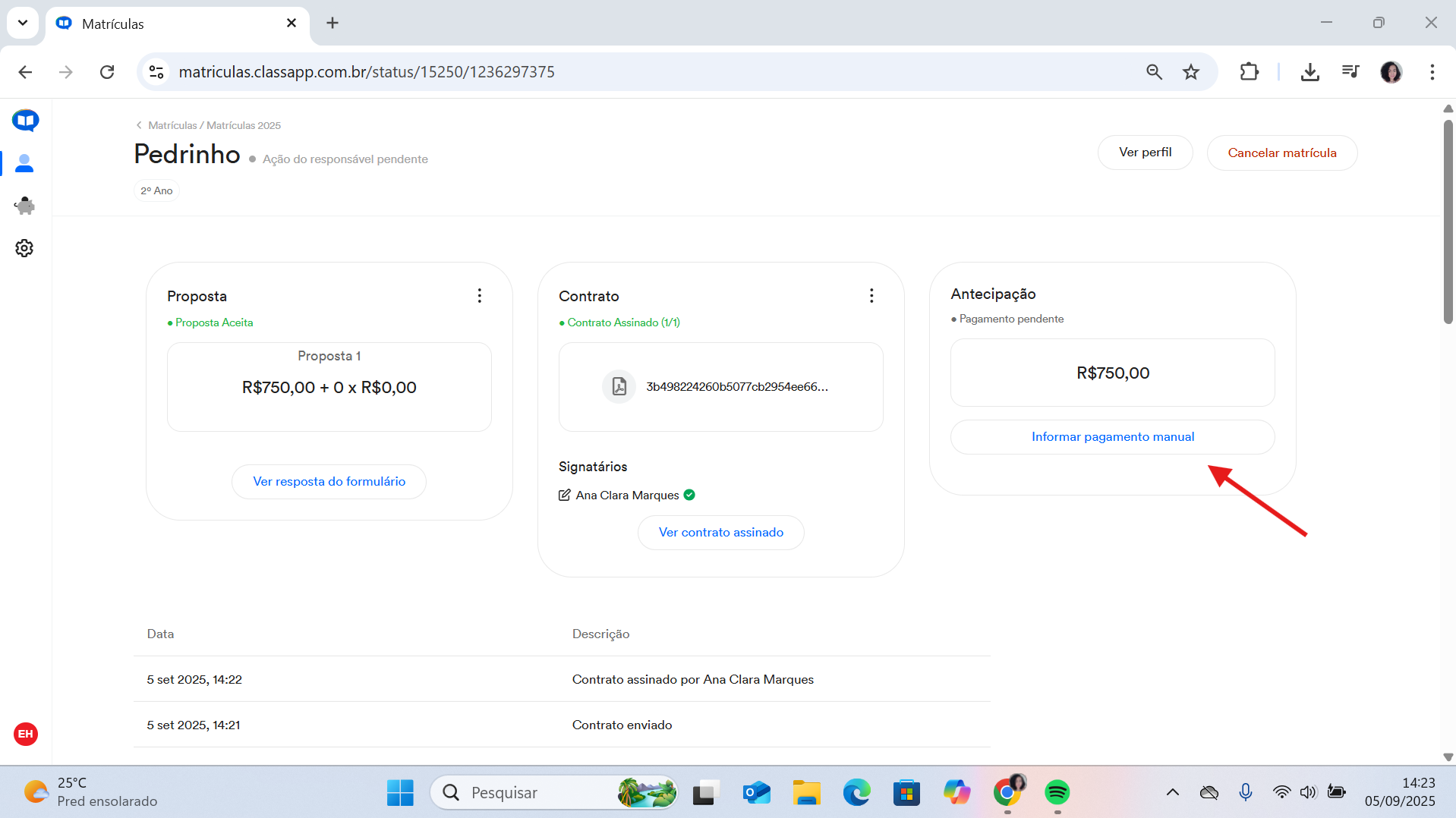
Task: Open the Contrato three-dot menu
Action: [x=871, y=296]
